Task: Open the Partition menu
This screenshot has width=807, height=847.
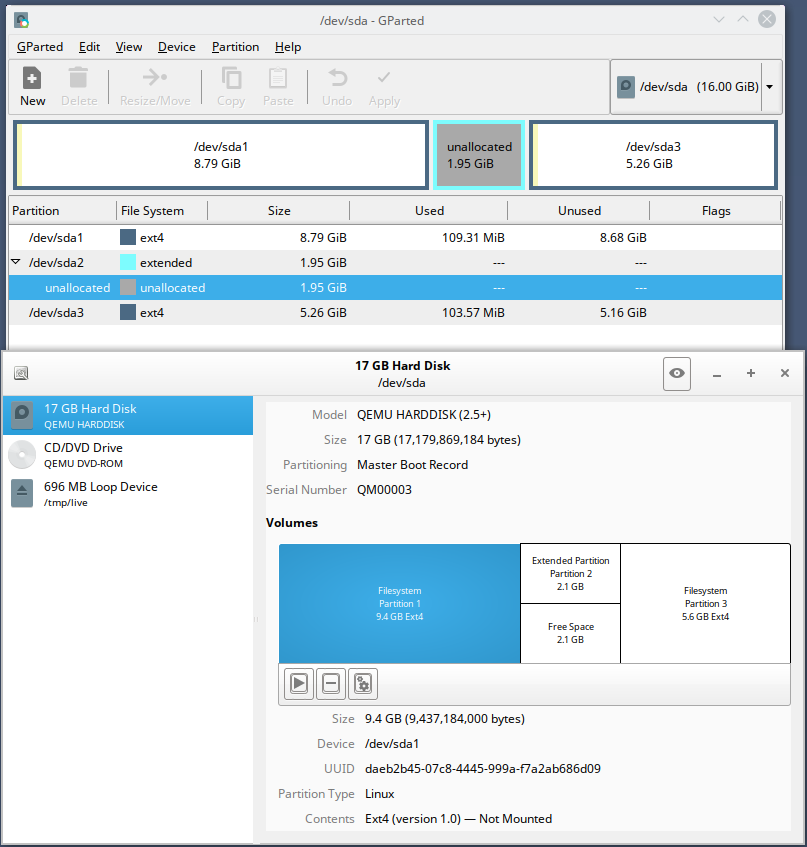Action: 236,47
